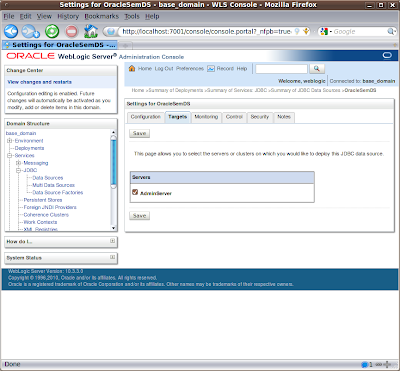The image size is (400, 371).
Task: Open the Firefox File menu
Action: tap(9, 16)
